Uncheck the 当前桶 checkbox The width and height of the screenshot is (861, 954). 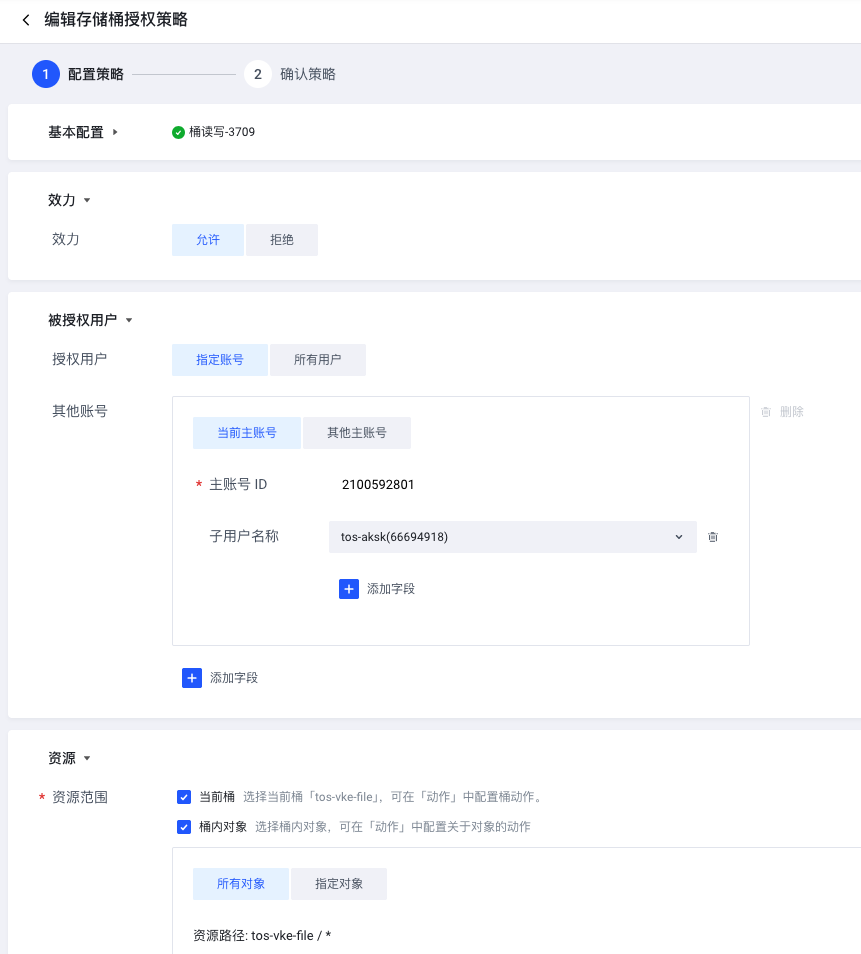click(184, 797)
